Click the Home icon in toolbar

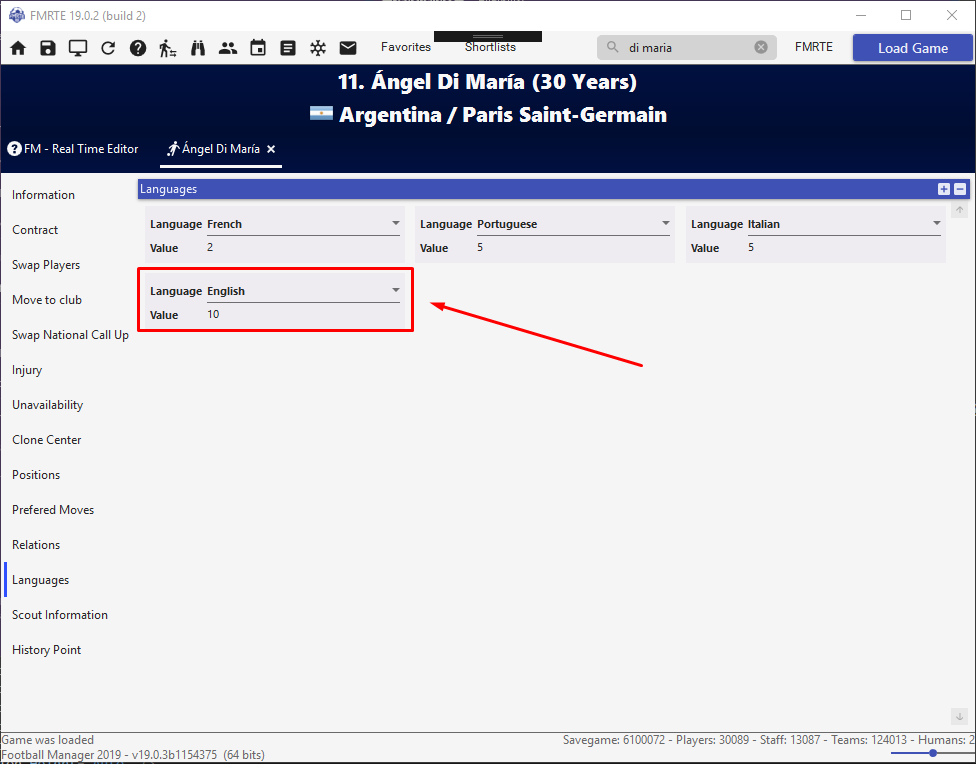18,48
